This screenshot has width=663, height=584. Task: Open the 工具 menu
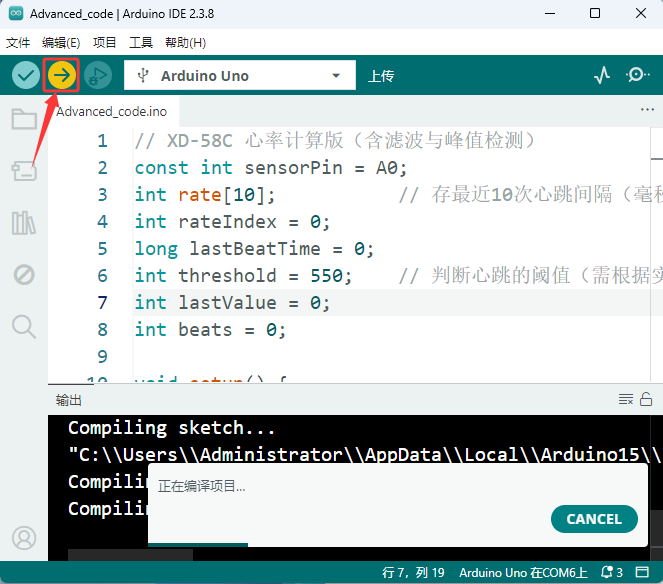pyautogui.click(x=141, y=43)
